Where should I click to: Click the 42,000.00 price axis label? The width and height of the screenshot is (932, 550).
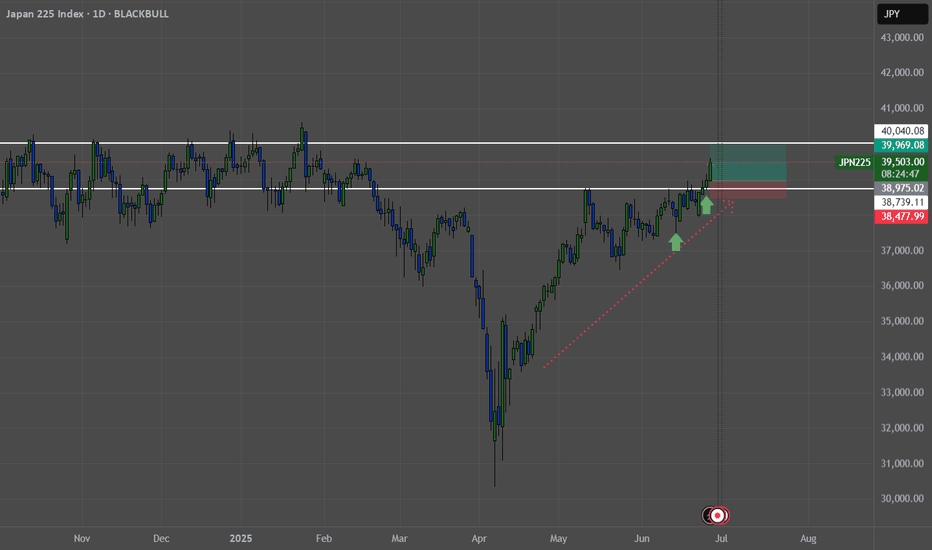click(902, 73)
